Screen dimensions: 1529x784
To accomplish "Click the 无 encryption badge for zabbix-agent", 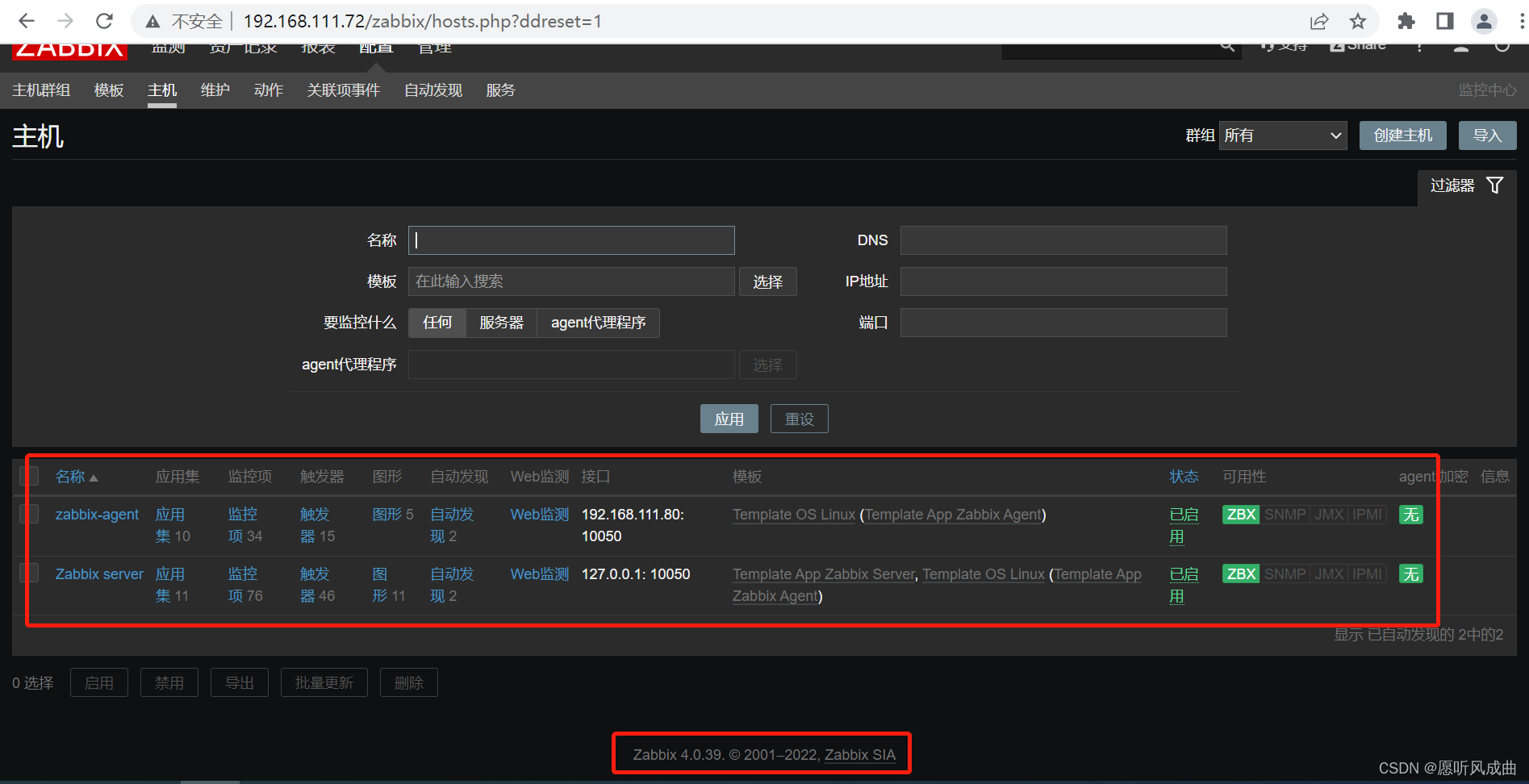I will 1411,515.
